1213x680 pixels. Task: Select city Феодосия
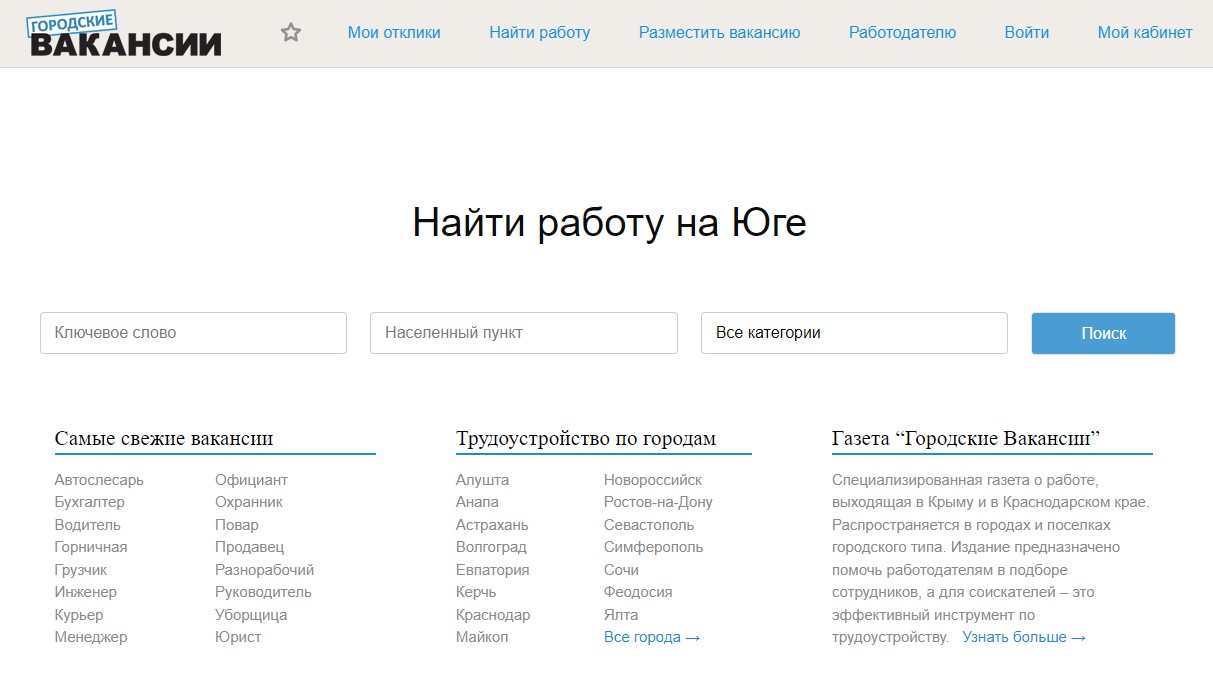click(638, 592)
